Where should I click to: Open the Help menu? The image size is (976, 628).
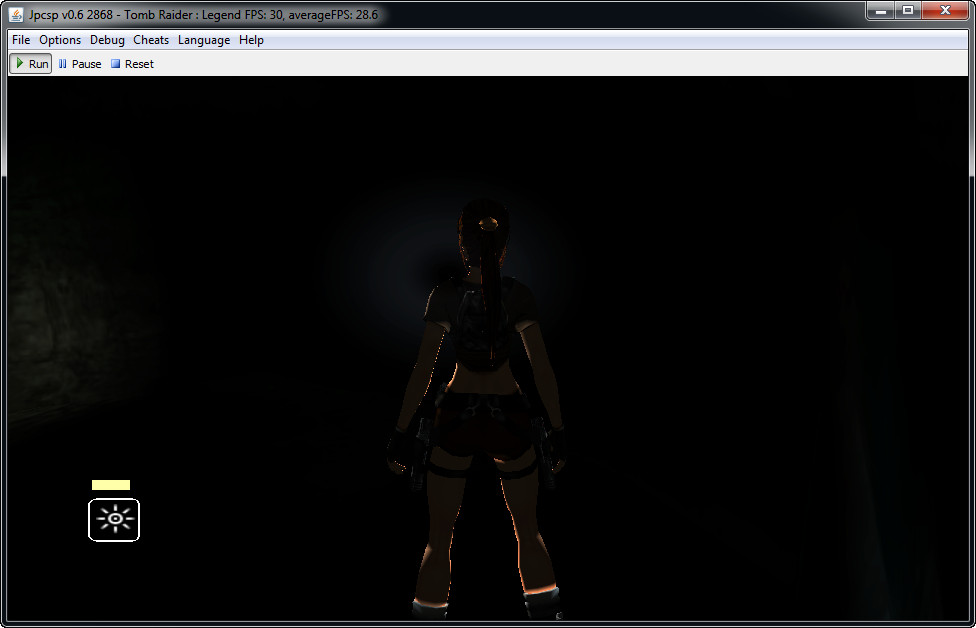click(251, 40)
